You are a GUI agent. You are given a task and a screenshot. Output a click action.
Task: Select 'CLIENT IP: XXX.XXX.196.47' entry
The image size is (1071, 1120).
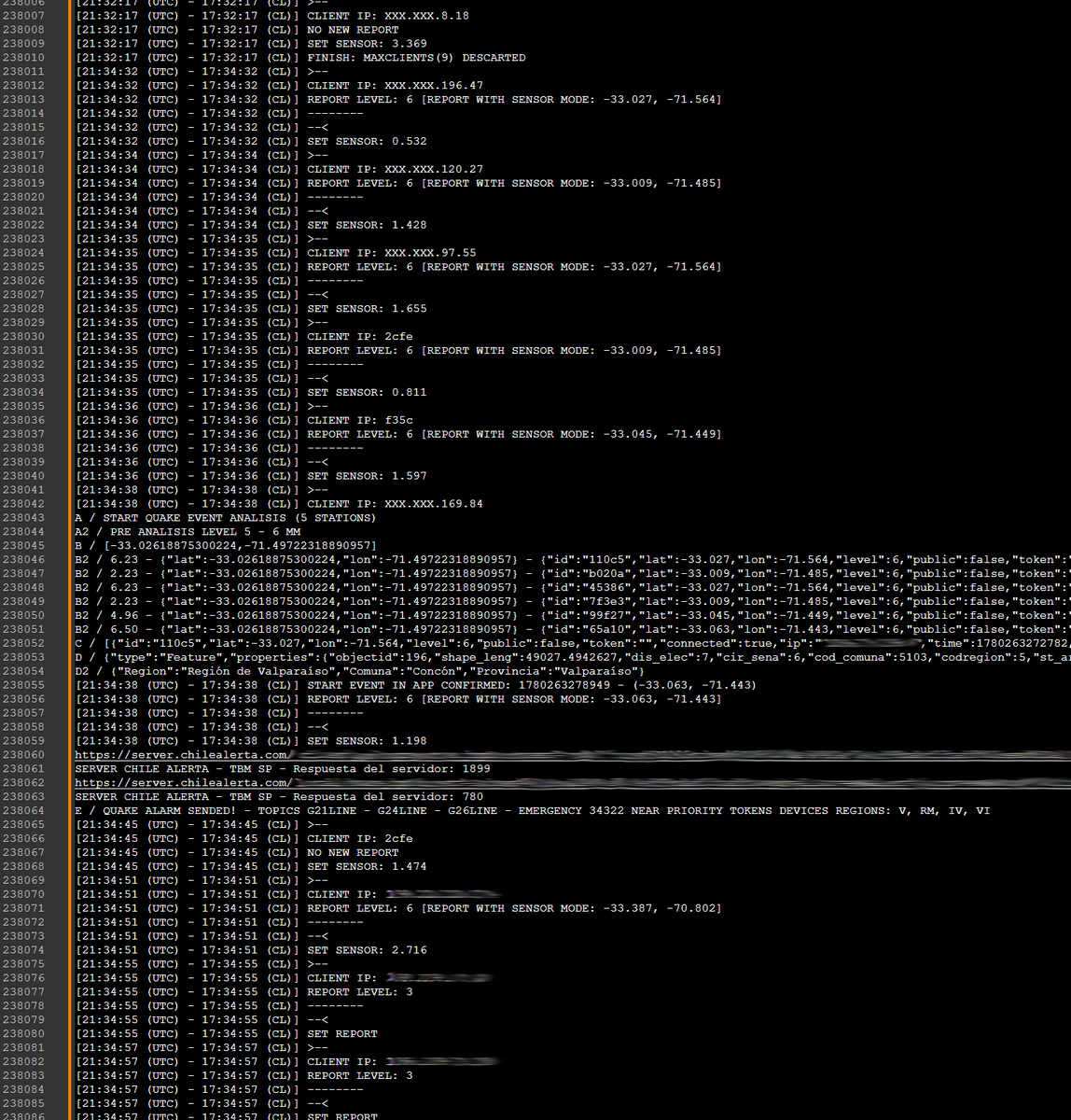[x=396, y=86]
